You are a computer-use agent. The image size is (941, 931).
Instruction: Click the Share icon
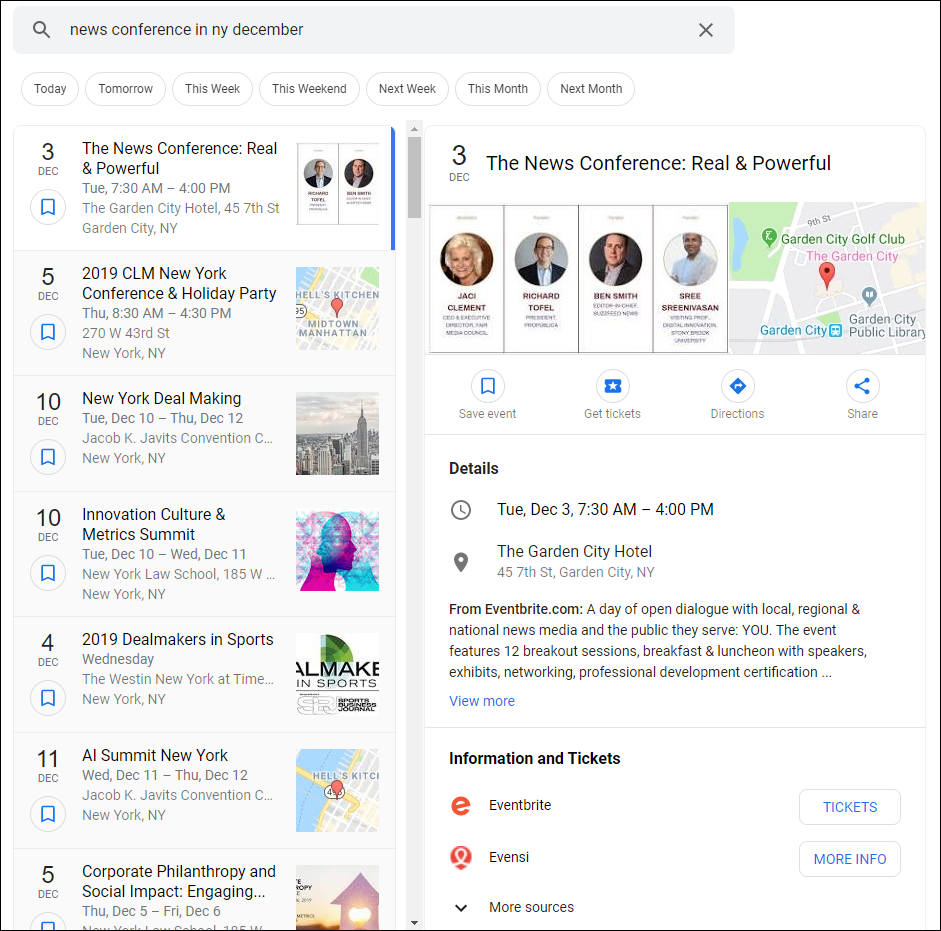862,386
